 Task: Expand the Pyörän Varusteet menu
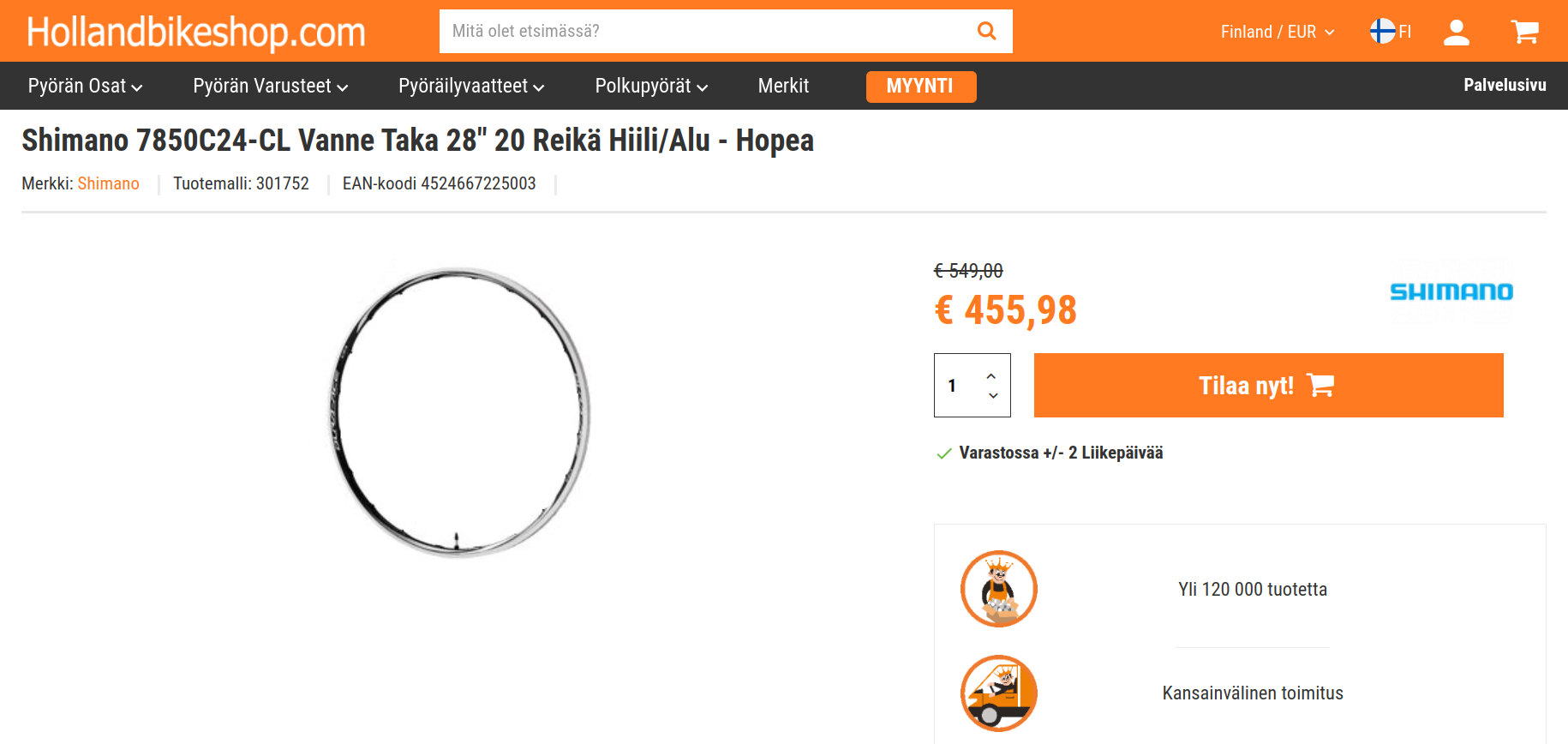coord(271,86)
